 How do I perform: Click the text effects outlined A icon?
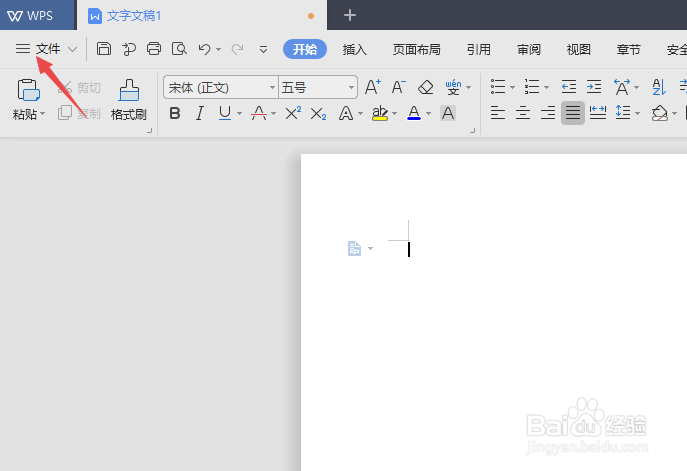click(346, 113)
